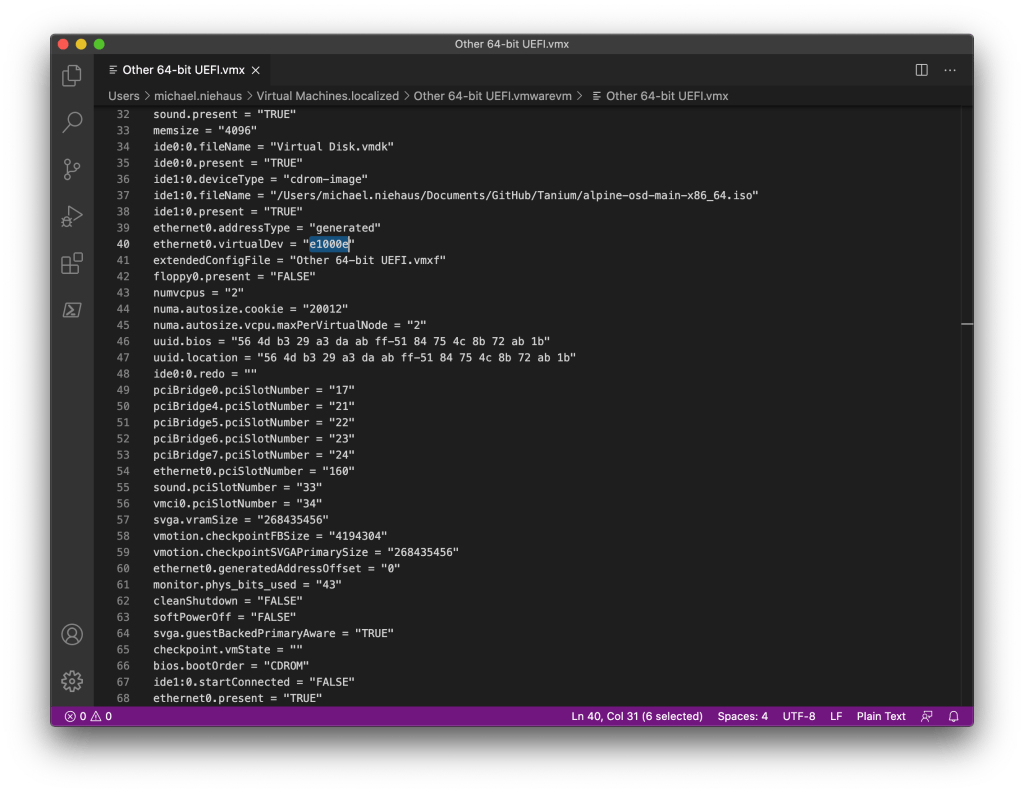Open the Run and Debug view
1024x793 pixels.
coord(72,216)
